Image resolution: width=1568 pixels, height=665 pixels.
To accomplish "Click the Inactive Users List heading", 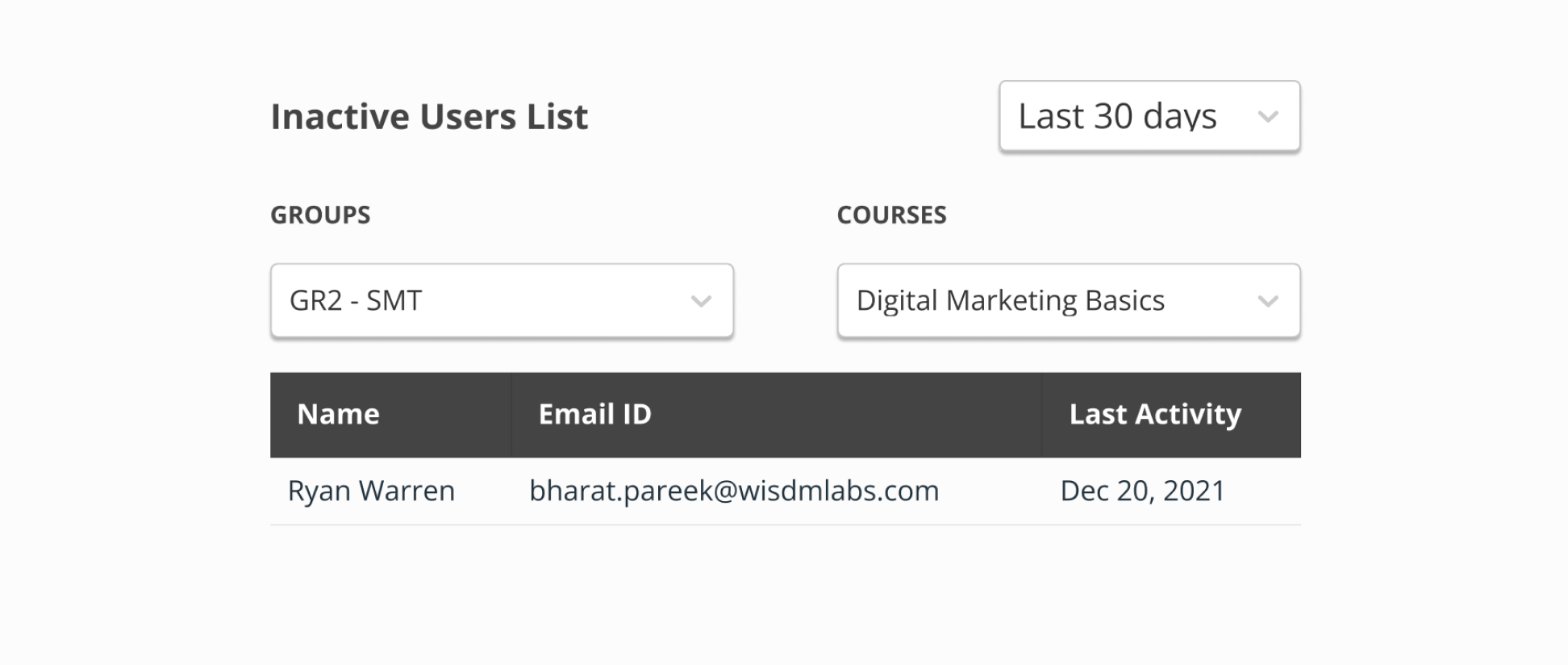I will point(429,116).
